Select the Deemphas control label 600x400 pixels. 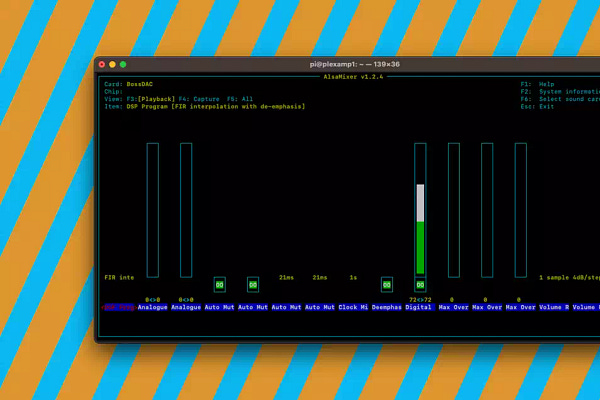click(x=387, y=307)
